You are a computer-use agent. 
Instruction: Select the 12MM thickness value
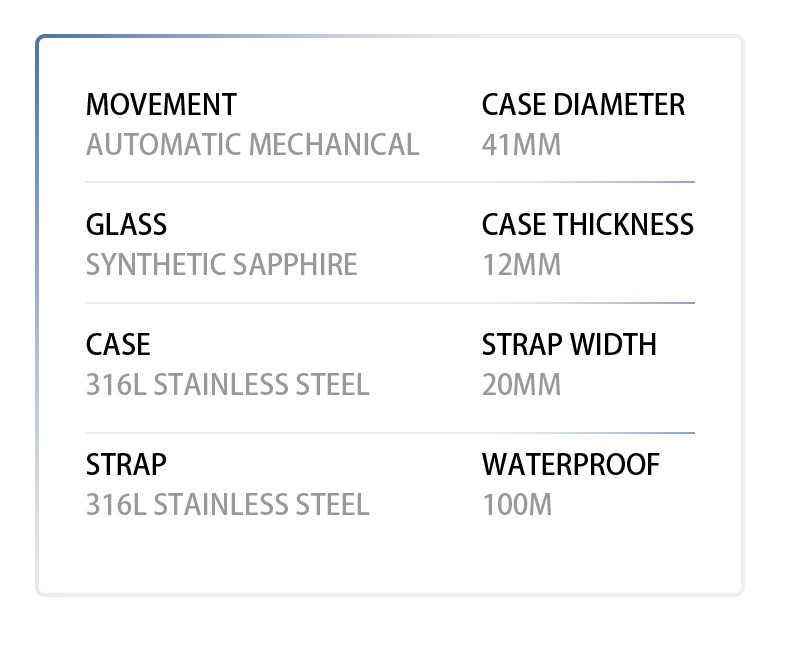point(521,265)
